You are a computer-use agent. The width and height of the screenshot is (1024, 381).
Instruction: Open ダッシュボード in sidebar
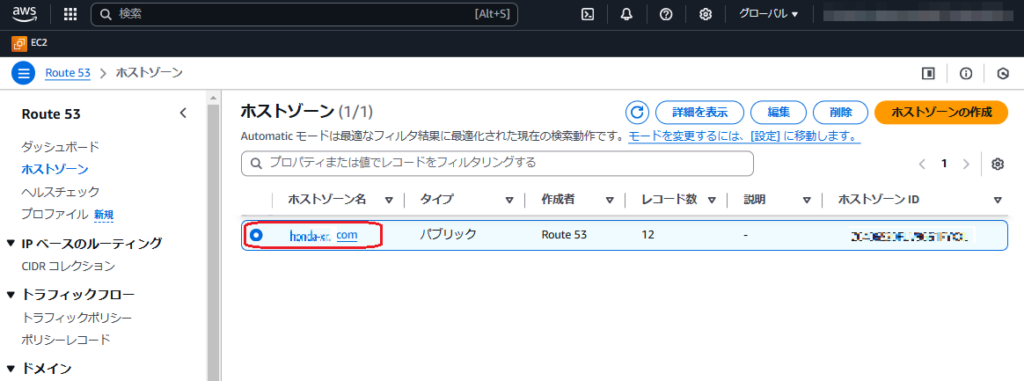[x=60, y=146]
